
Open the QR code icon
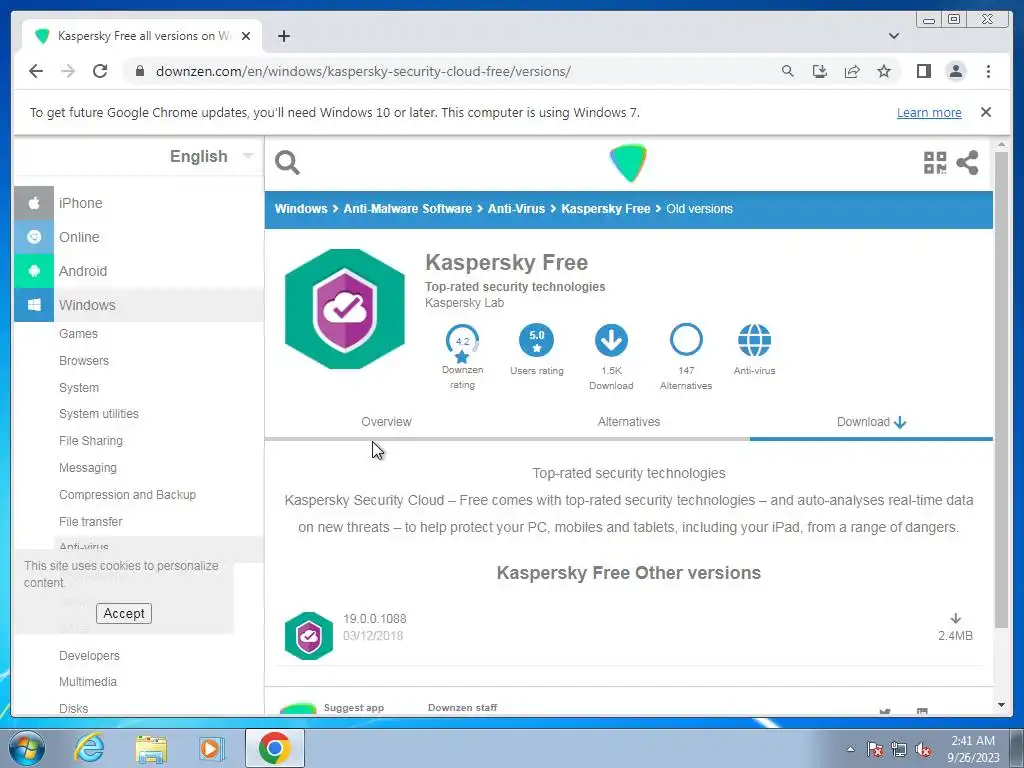point(935,163)
